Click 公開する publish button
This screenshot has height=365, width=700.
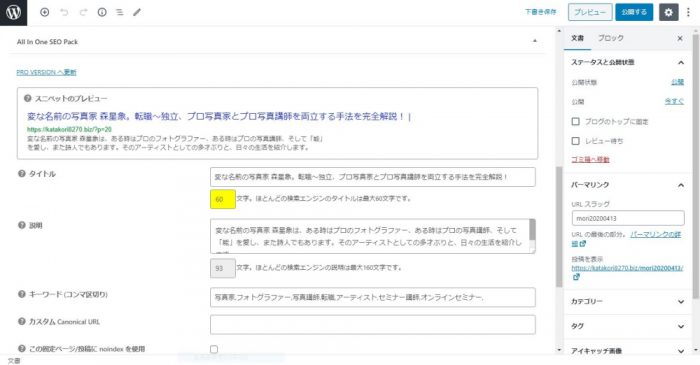pyautogui.click(x=634, y=12)
